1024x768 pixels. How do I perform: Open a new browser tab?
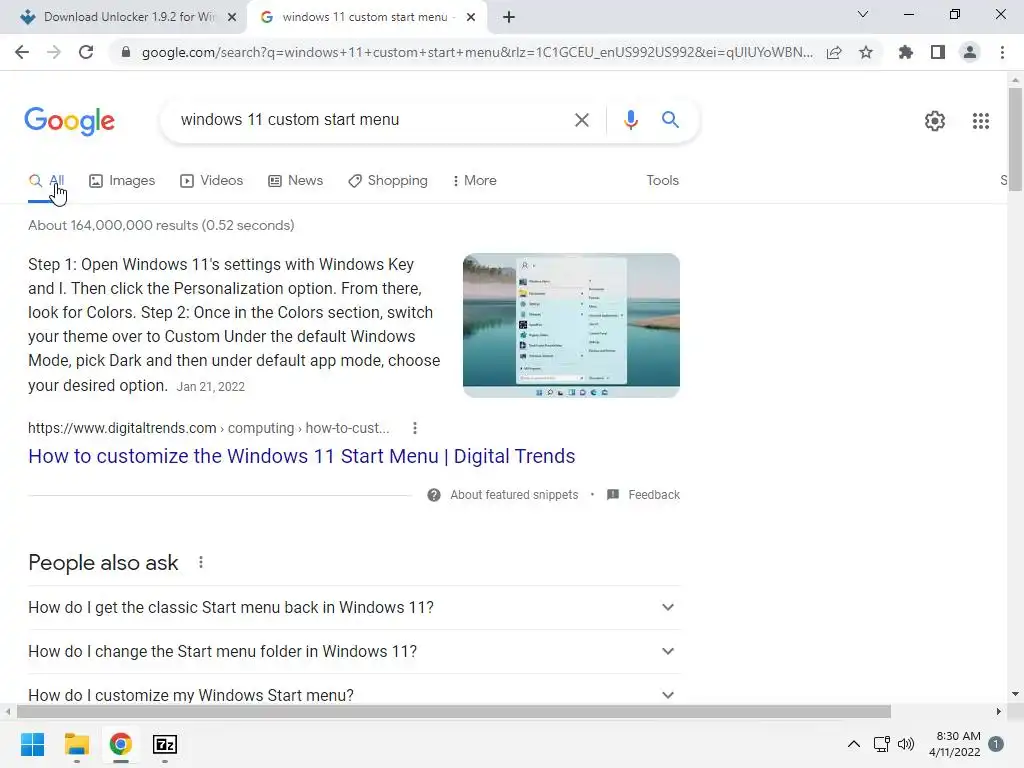click(509, 17)
